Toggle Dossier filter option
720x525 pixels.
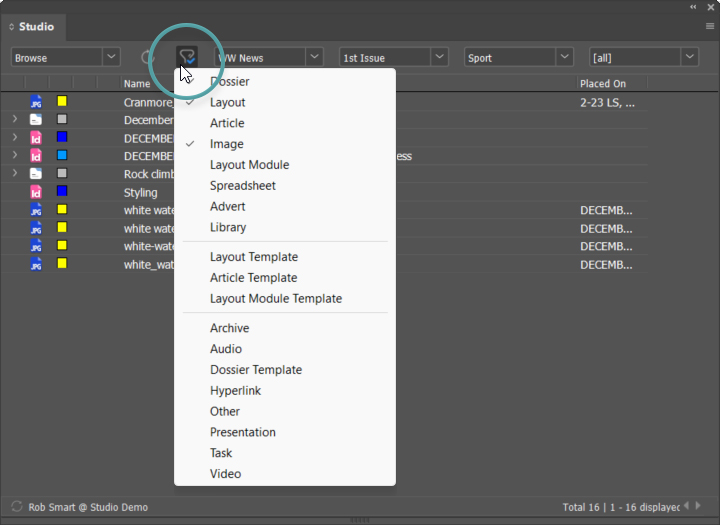click(x=285, y=81)
